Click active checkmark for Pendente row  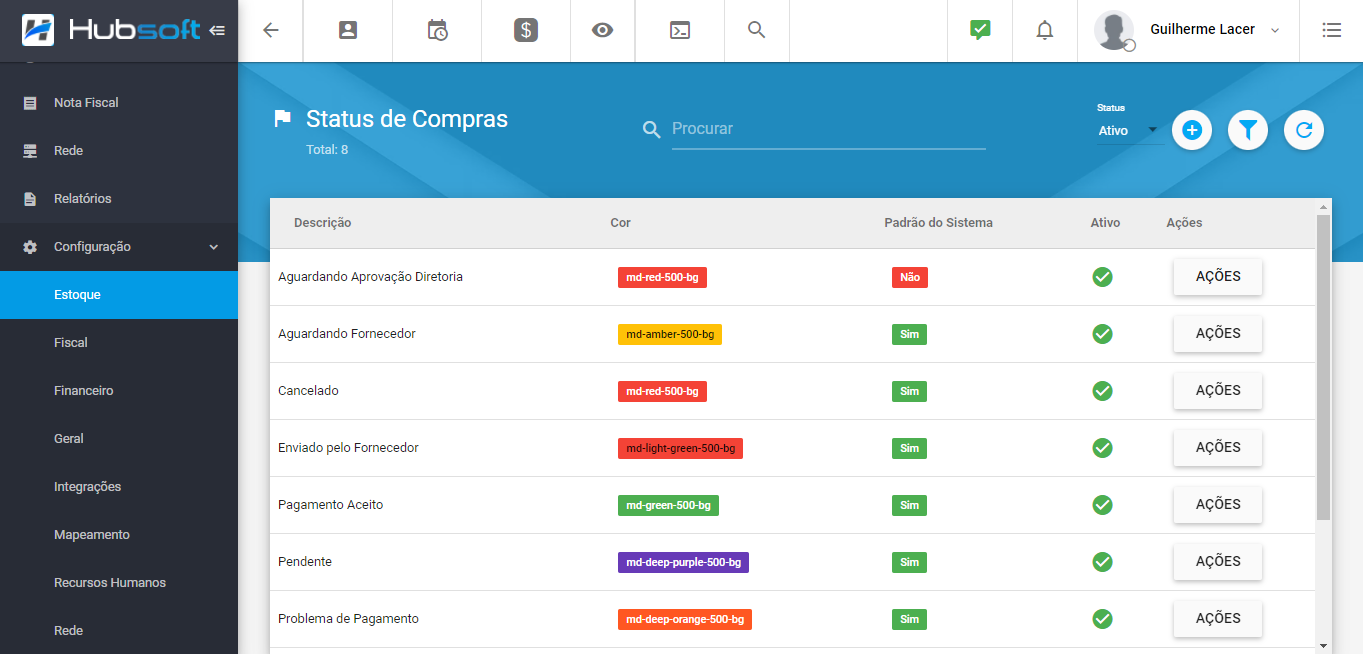point(1103,562)
